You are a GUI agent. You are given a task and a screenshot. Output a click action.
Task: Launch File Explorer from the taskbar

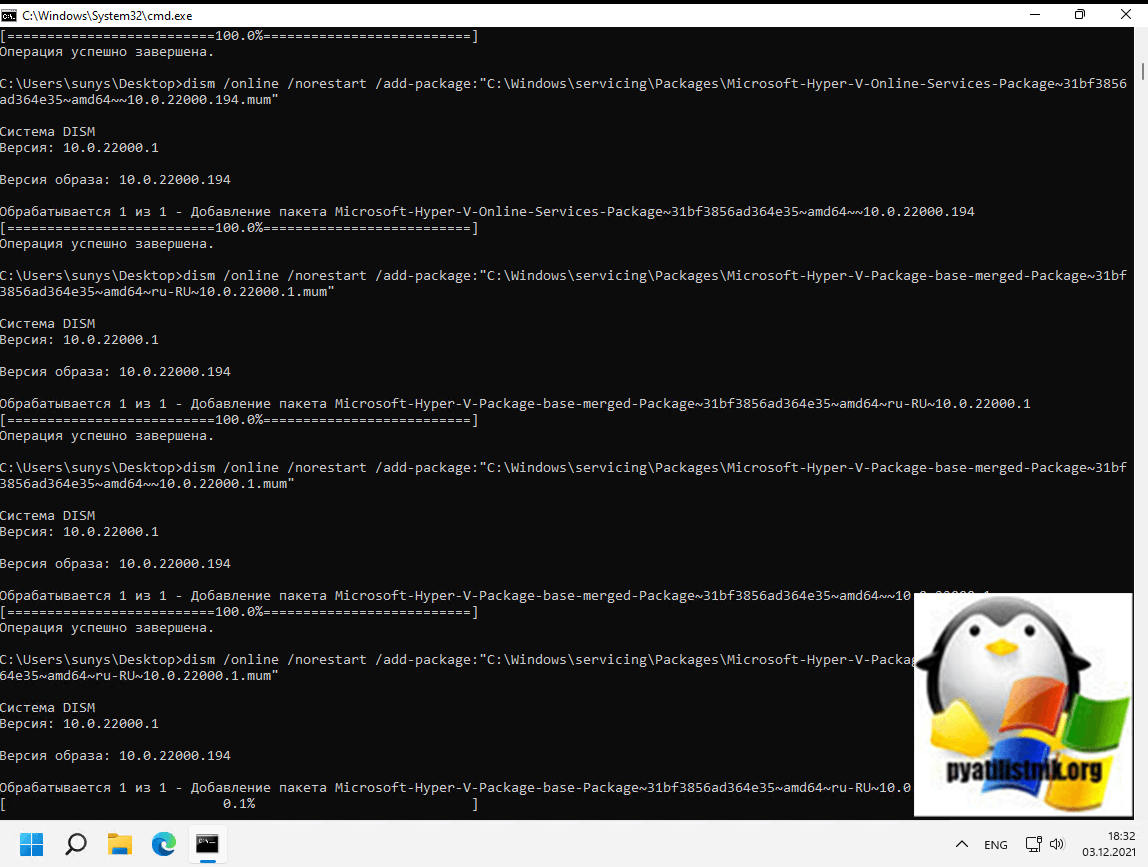tap(120, 844)
